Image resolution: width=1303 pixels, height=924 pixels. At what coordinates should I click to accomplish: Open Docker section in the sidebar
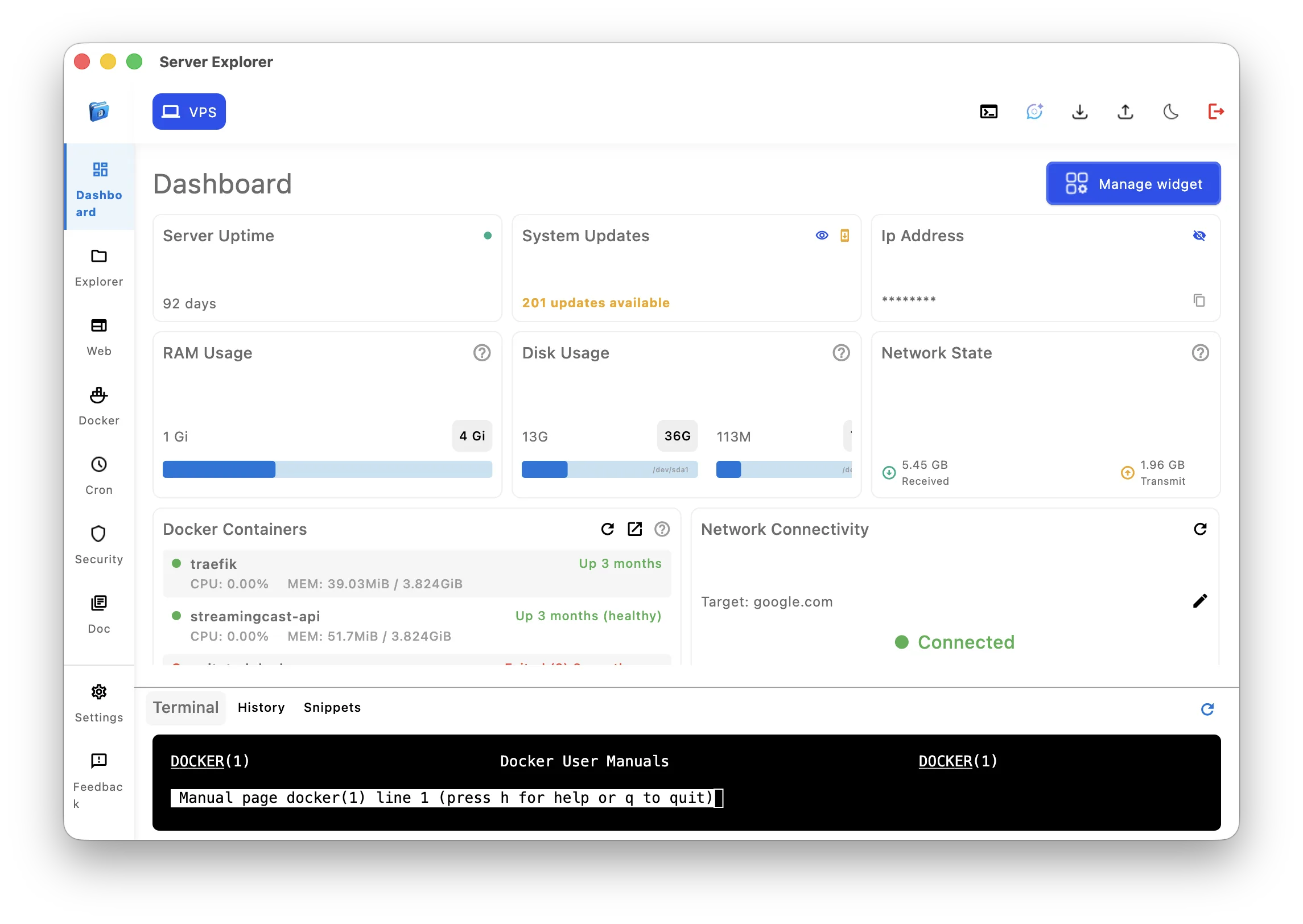click(x=99, y=406)
